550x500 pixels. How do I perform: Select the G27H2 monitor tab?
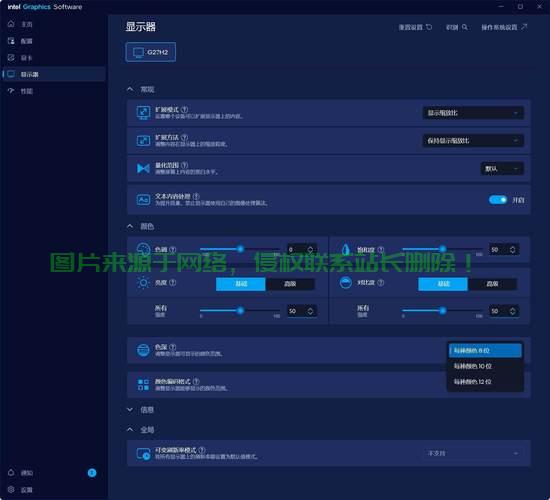pyautogui.click(x=150, y=52)
